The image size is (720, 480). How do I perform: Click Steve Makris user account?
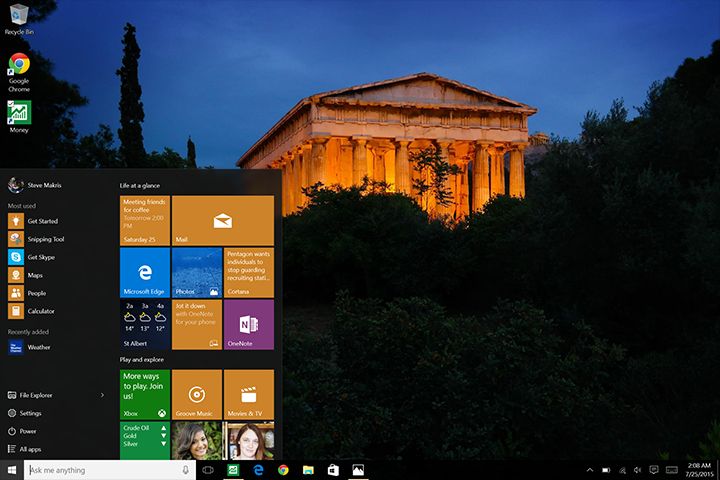pos(40,184)
